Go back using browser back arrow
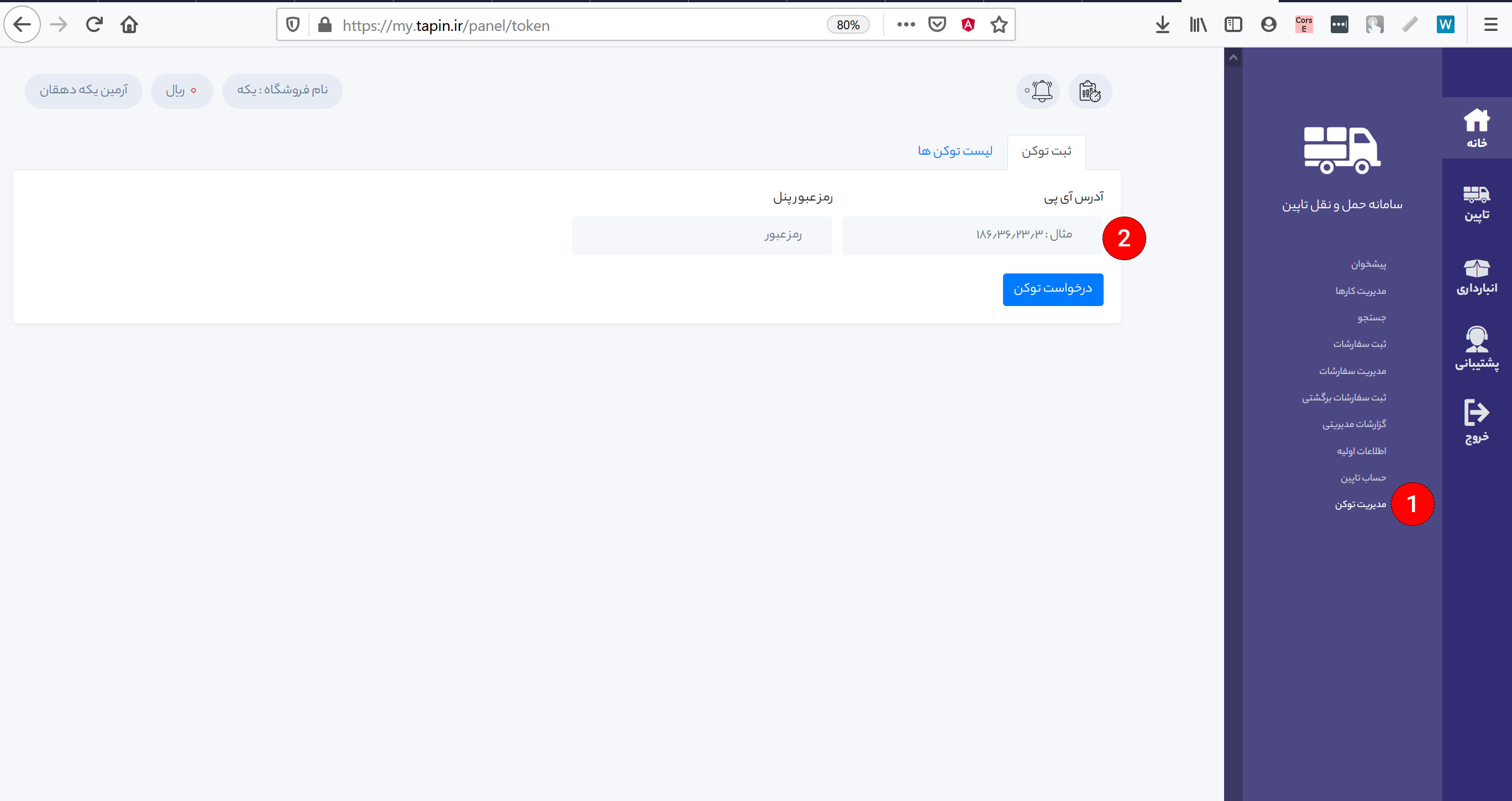 point(22,25)
